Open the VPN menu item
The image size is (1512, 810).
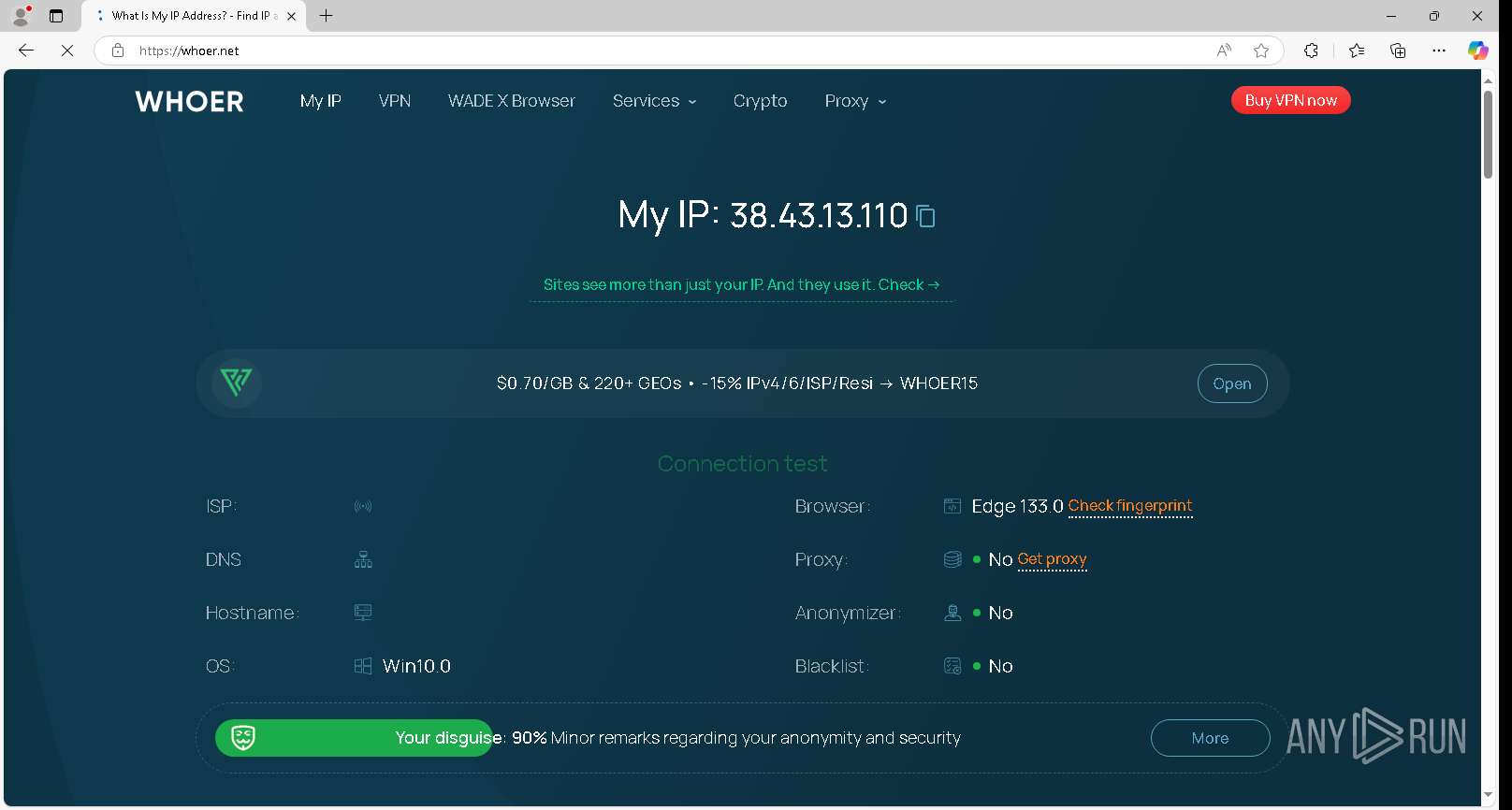(394, 101)
